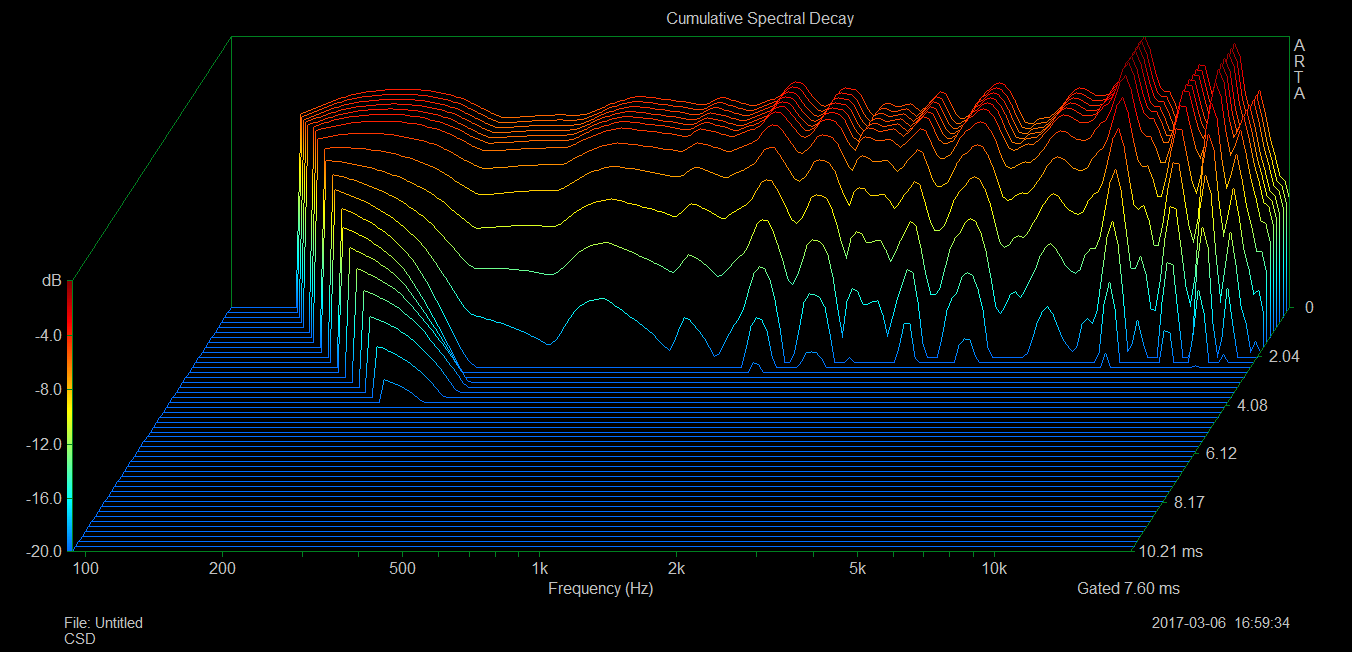The image size is (1352, 652).
Task: Click the vertical ARTA label
Action: 1299,70
